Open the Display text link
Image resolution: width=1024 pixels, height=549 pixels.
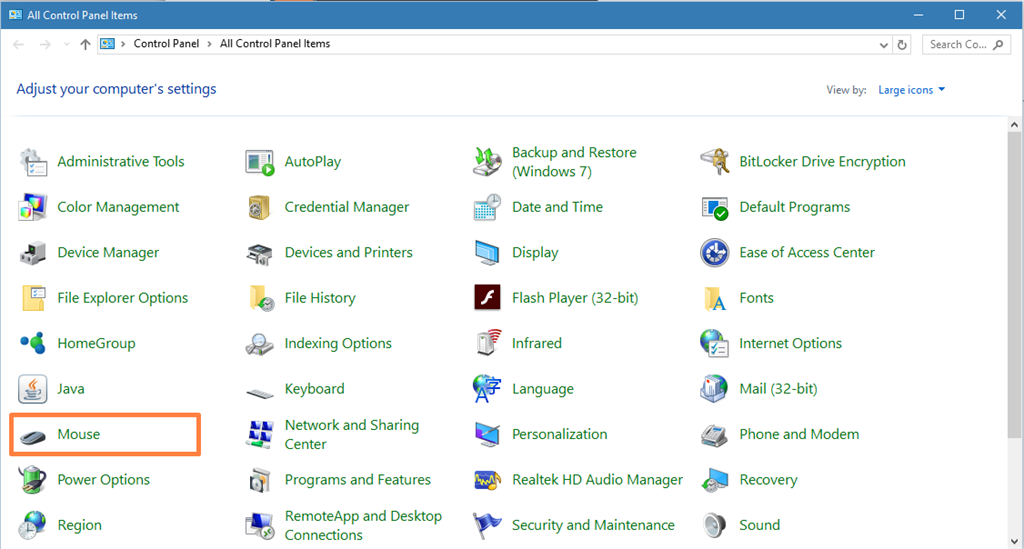tap(535, 253)
